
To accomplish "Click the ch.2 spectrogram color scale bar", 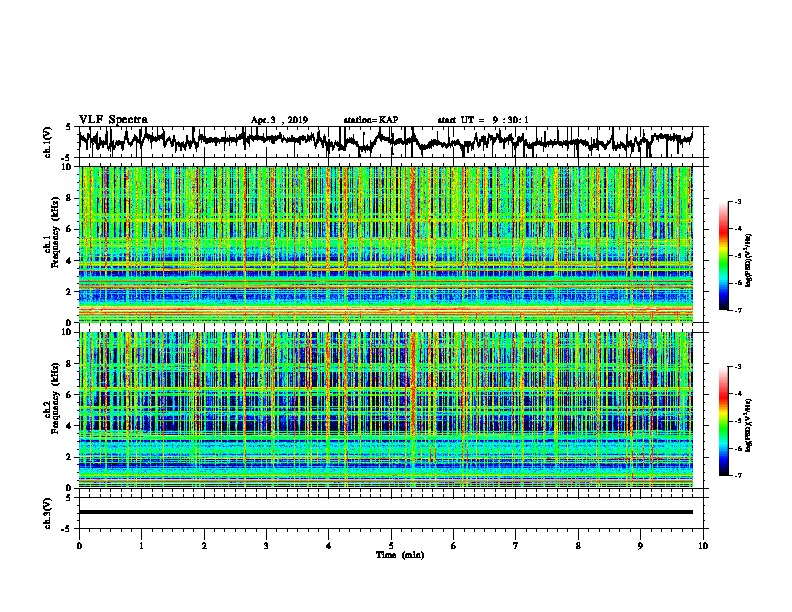I will (723, 421).
